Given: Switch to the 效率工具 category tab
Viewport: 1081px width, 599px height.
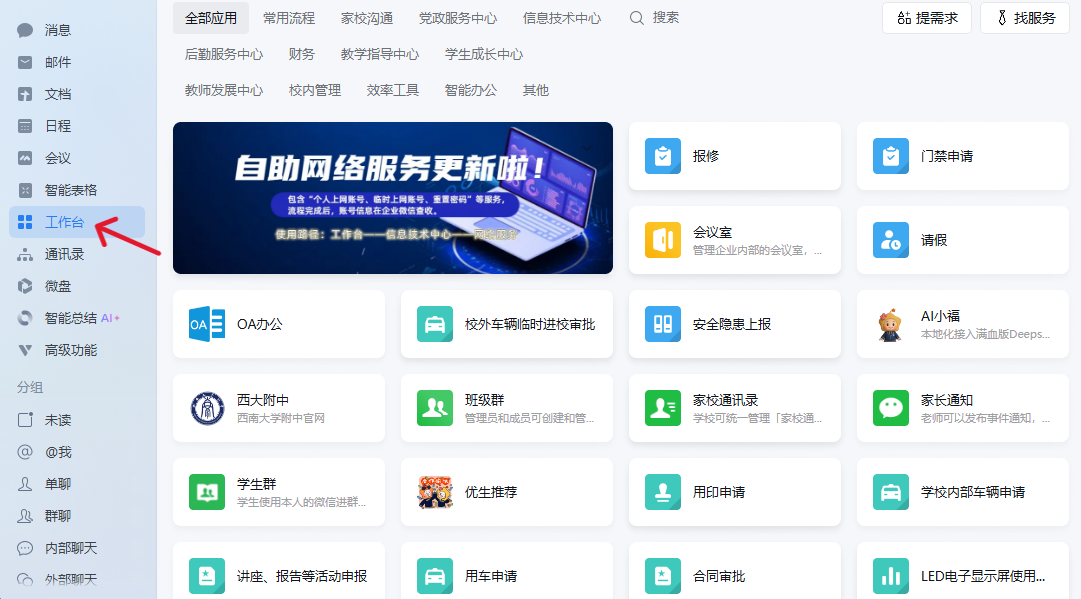Looking at the screenshot, I should pos(392,90).
